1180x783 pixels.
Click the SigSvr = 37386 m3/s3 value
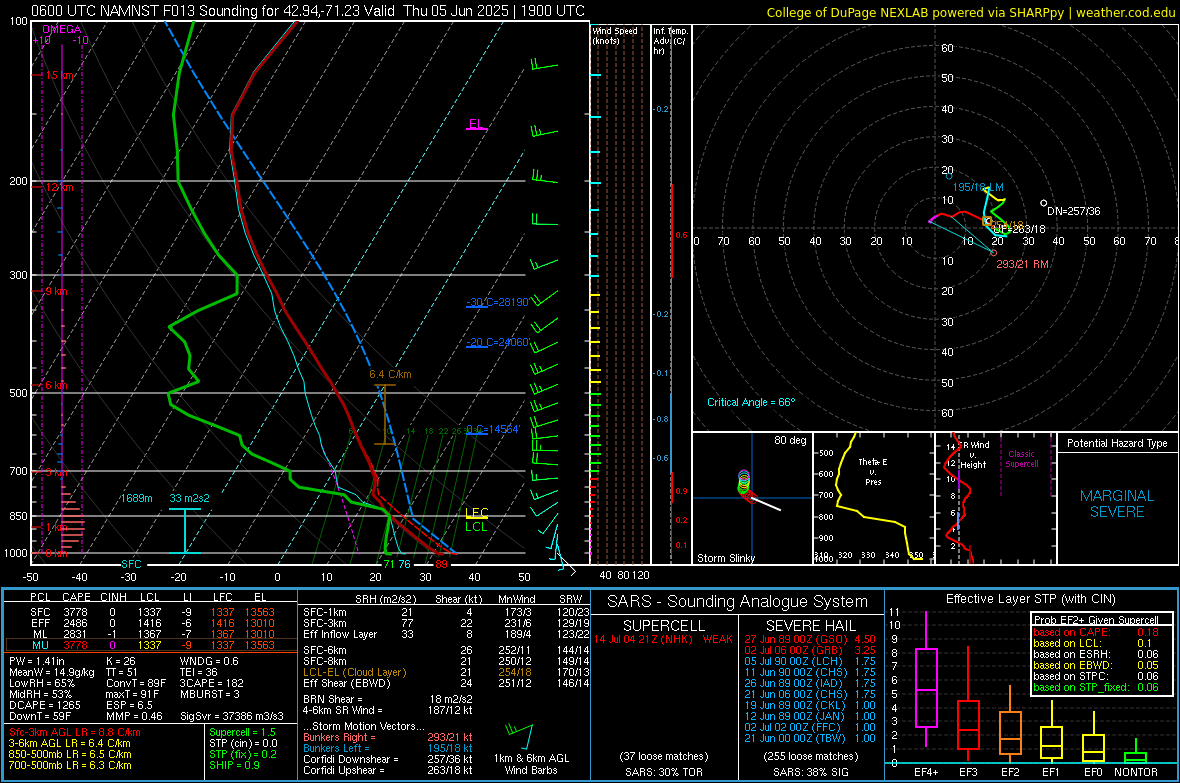[x=232, y=716]
